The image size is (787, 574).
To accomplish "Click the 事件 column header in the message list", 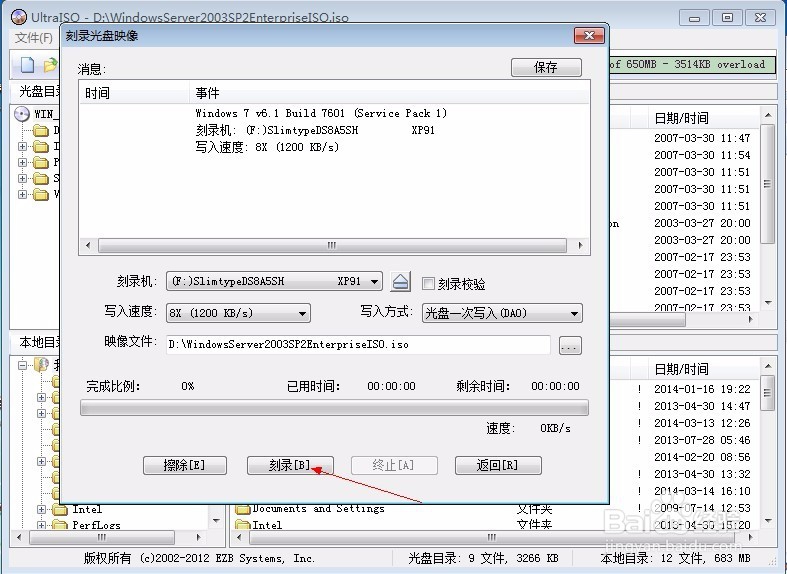I will (389, 93).
